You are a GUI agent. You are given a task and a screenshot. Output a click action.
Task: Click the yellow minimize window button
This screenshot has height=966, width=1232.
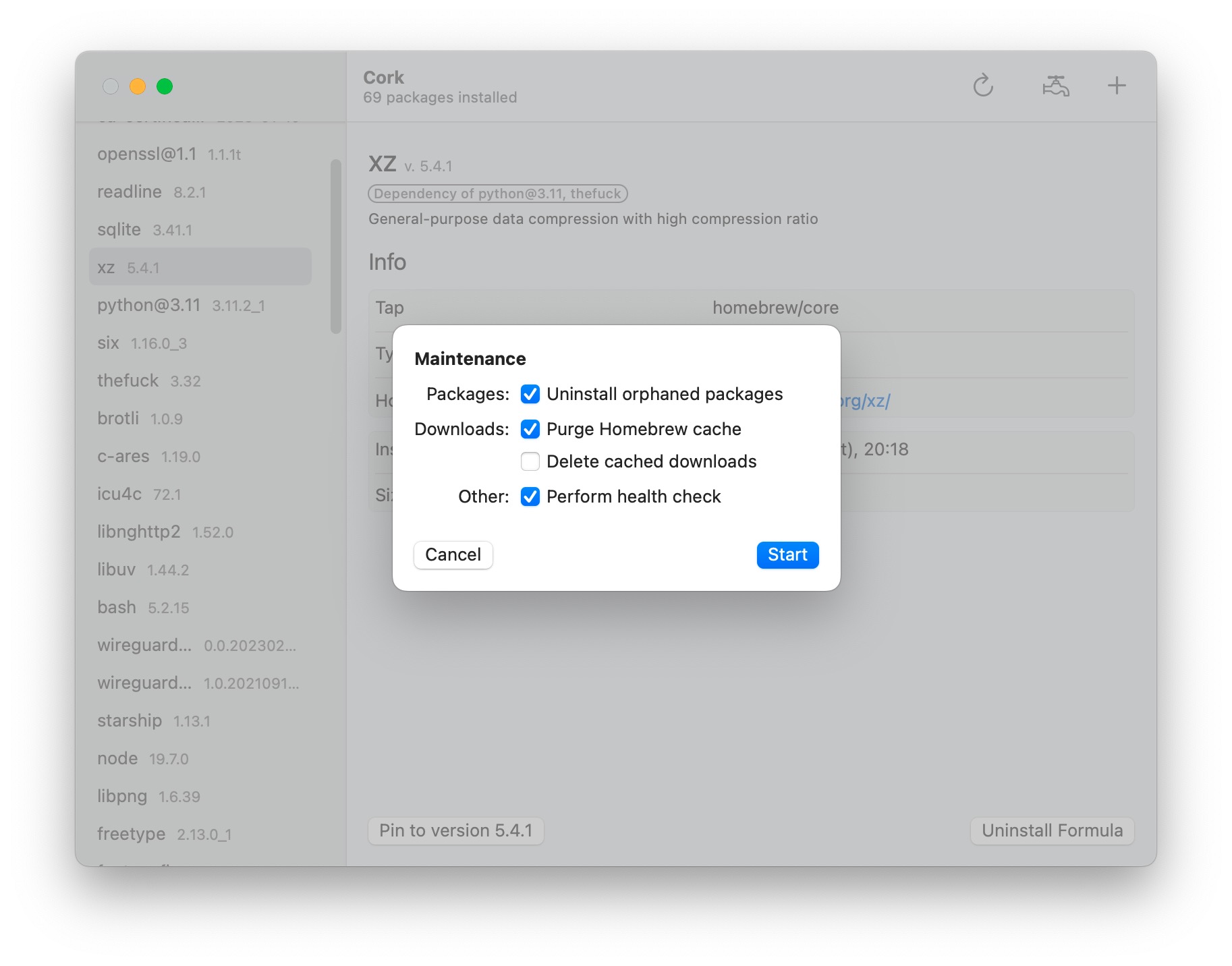[x=138, y=86]
